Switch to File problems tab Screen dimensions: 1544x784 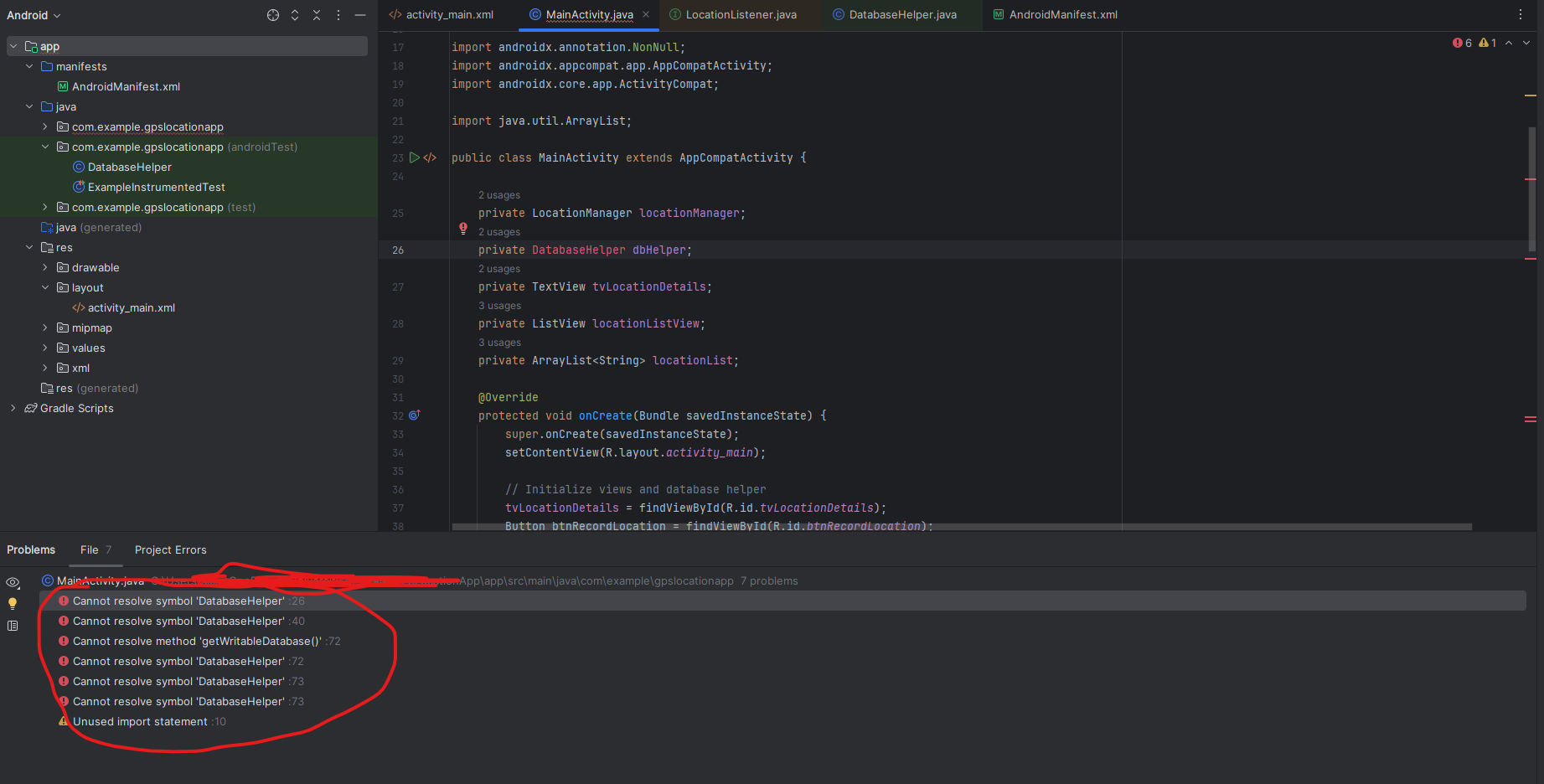[96, 549]
